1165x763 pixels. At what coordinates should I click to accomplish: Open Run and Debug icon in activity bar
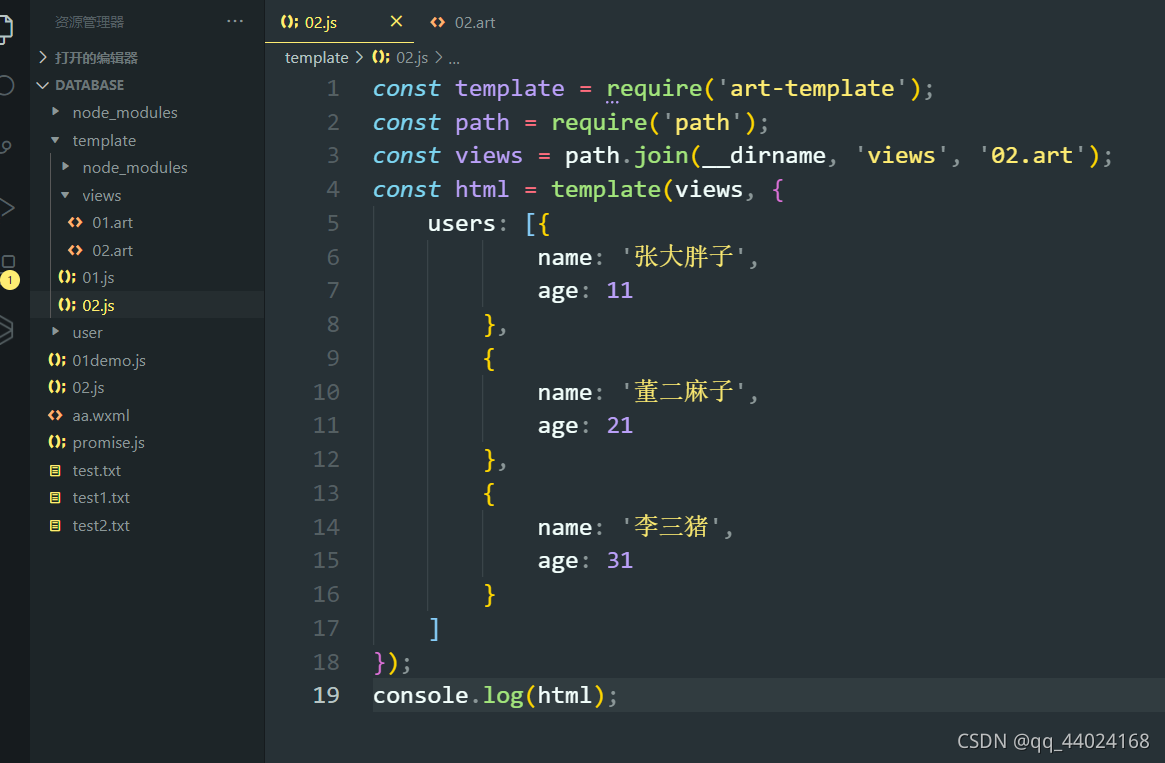[x=7, y=207]
